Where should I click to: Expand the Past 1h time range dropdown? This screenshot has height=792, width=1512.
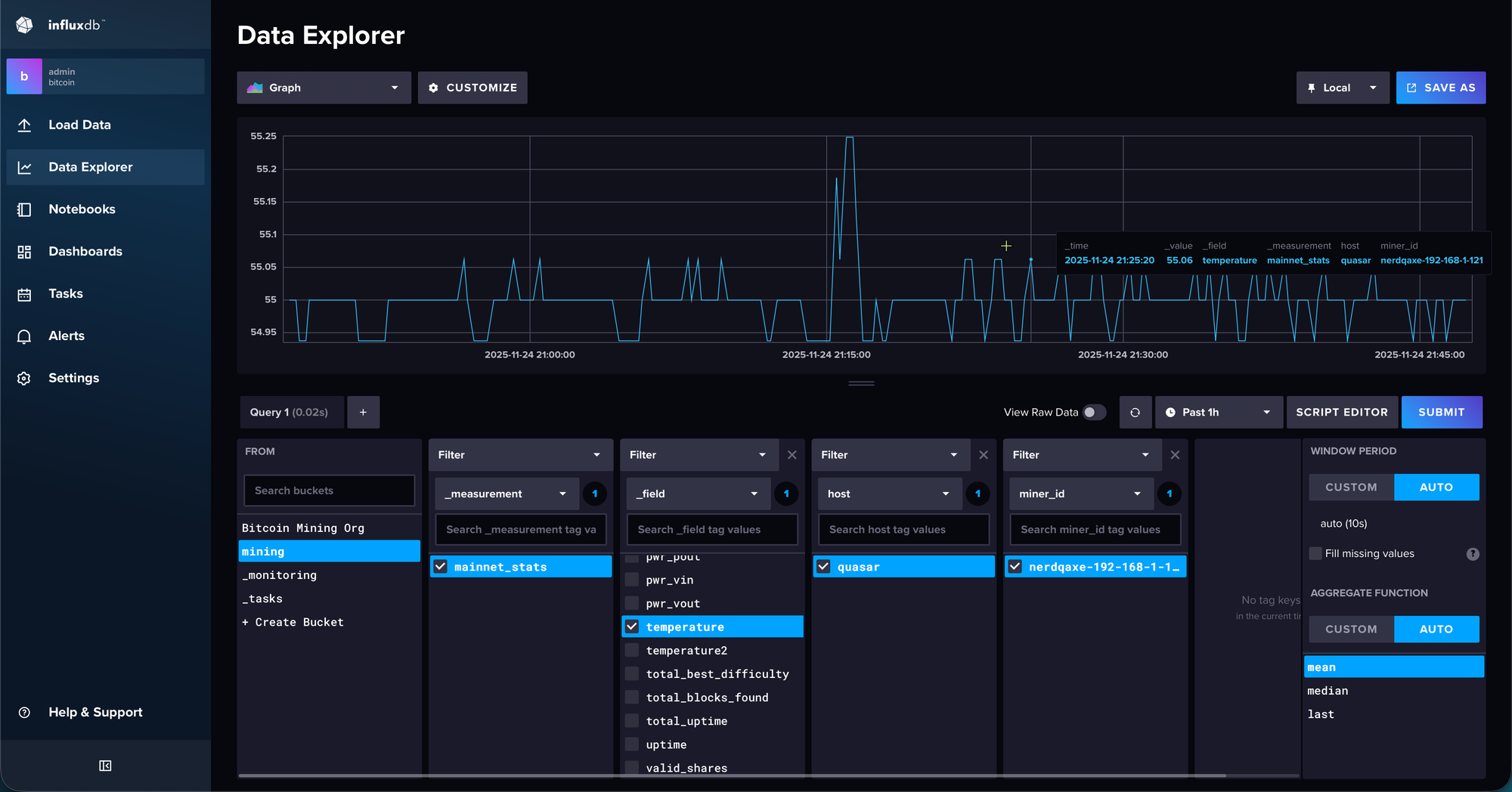1218,413
